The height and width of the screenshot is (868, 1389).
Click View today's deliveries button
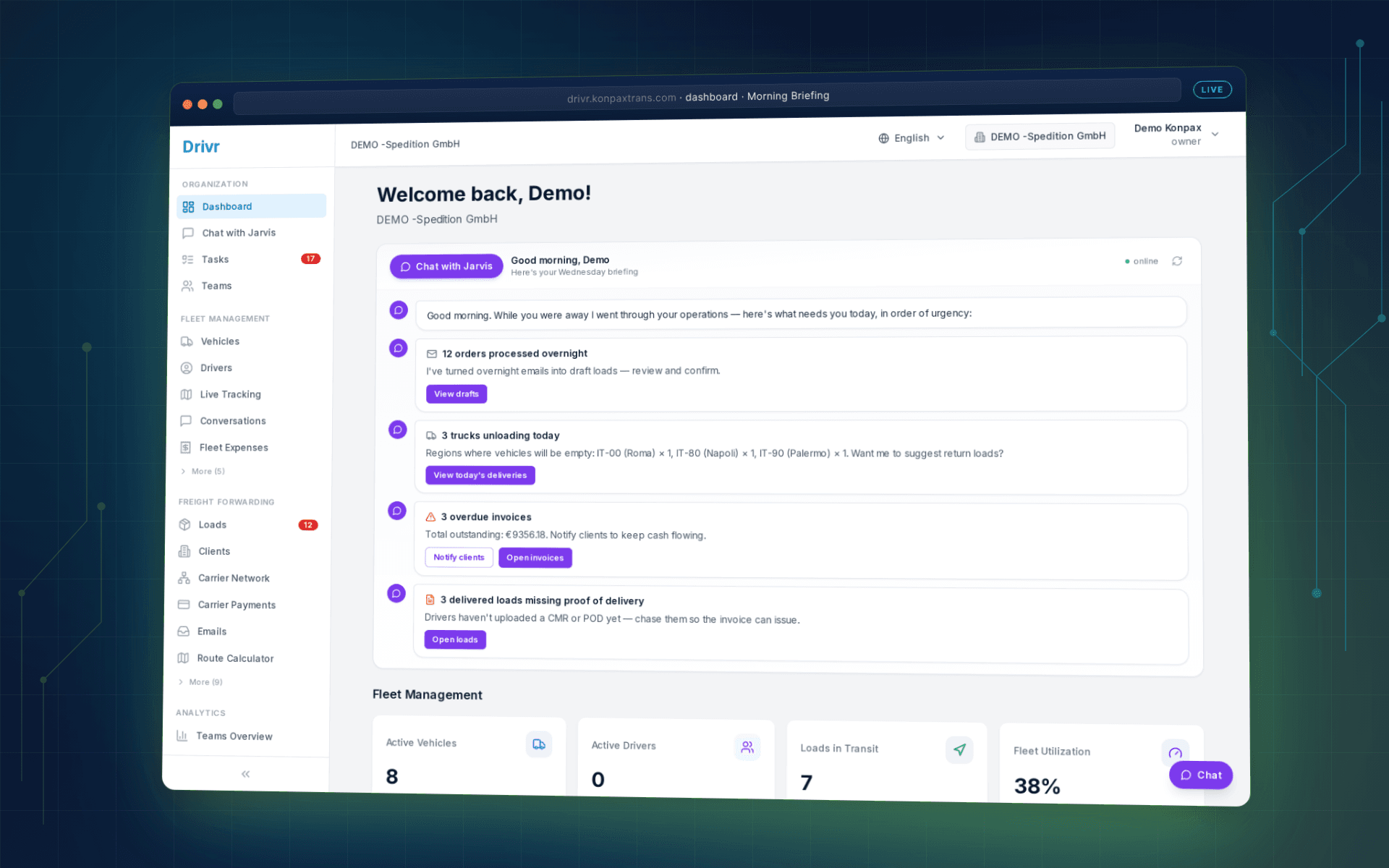click(480, 475)
